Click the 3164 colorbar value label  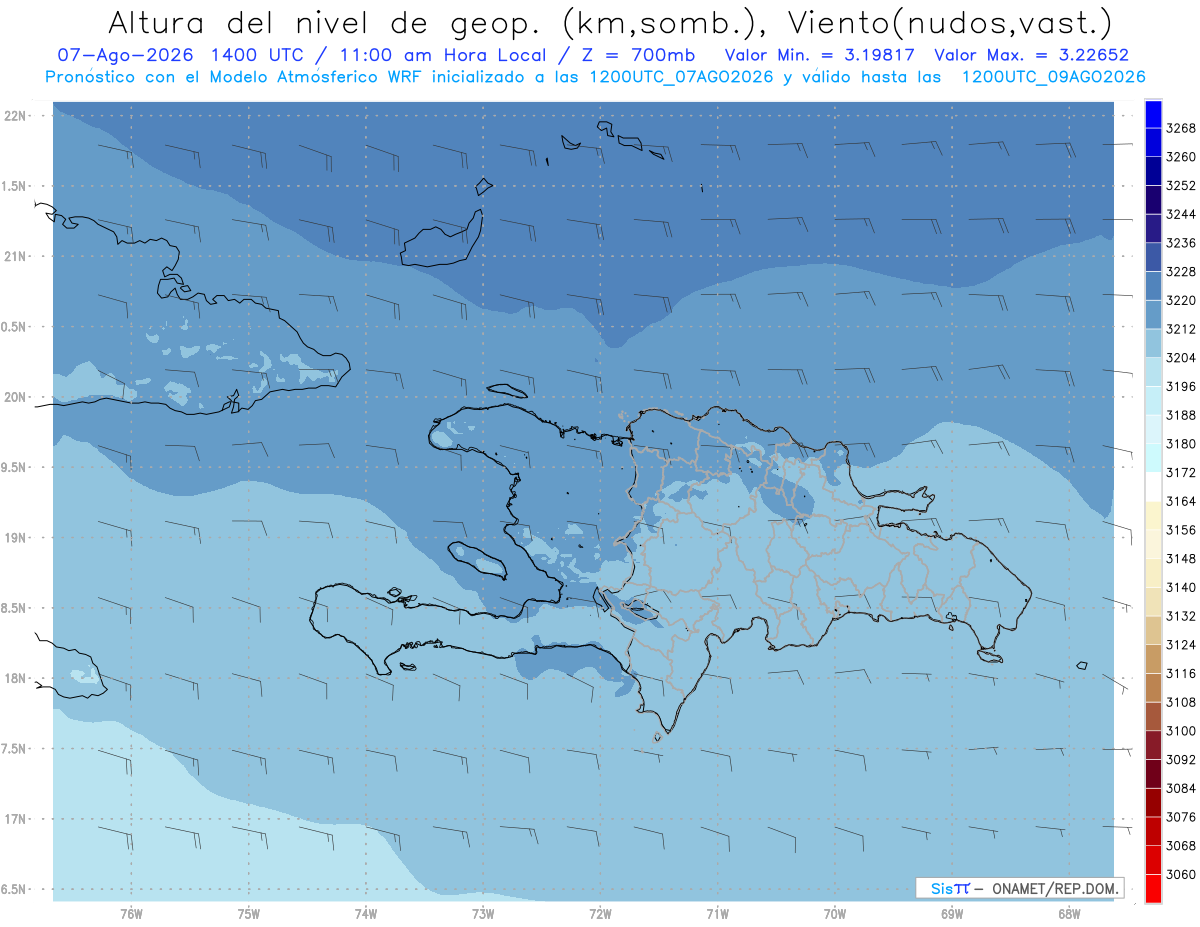click(x=1181, y=501)
